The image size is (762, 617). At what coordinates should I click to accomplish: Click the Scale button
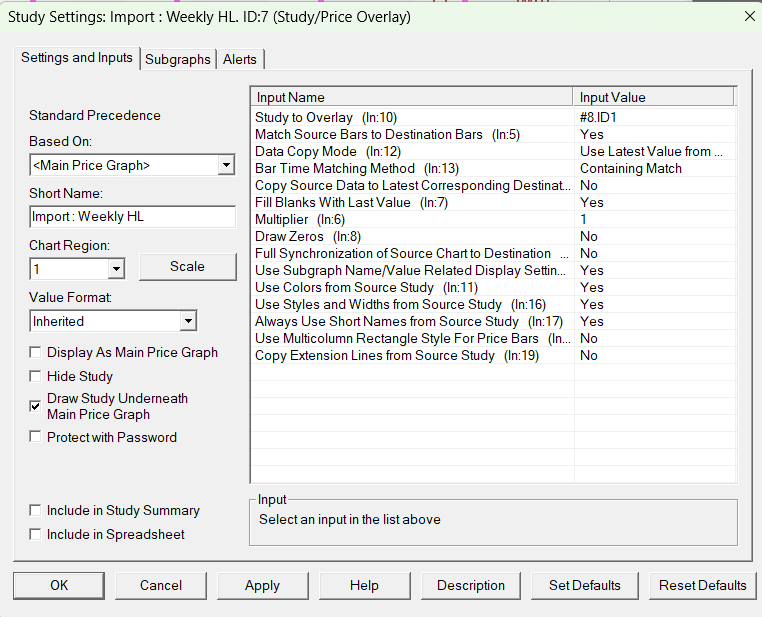coord(187,267)
